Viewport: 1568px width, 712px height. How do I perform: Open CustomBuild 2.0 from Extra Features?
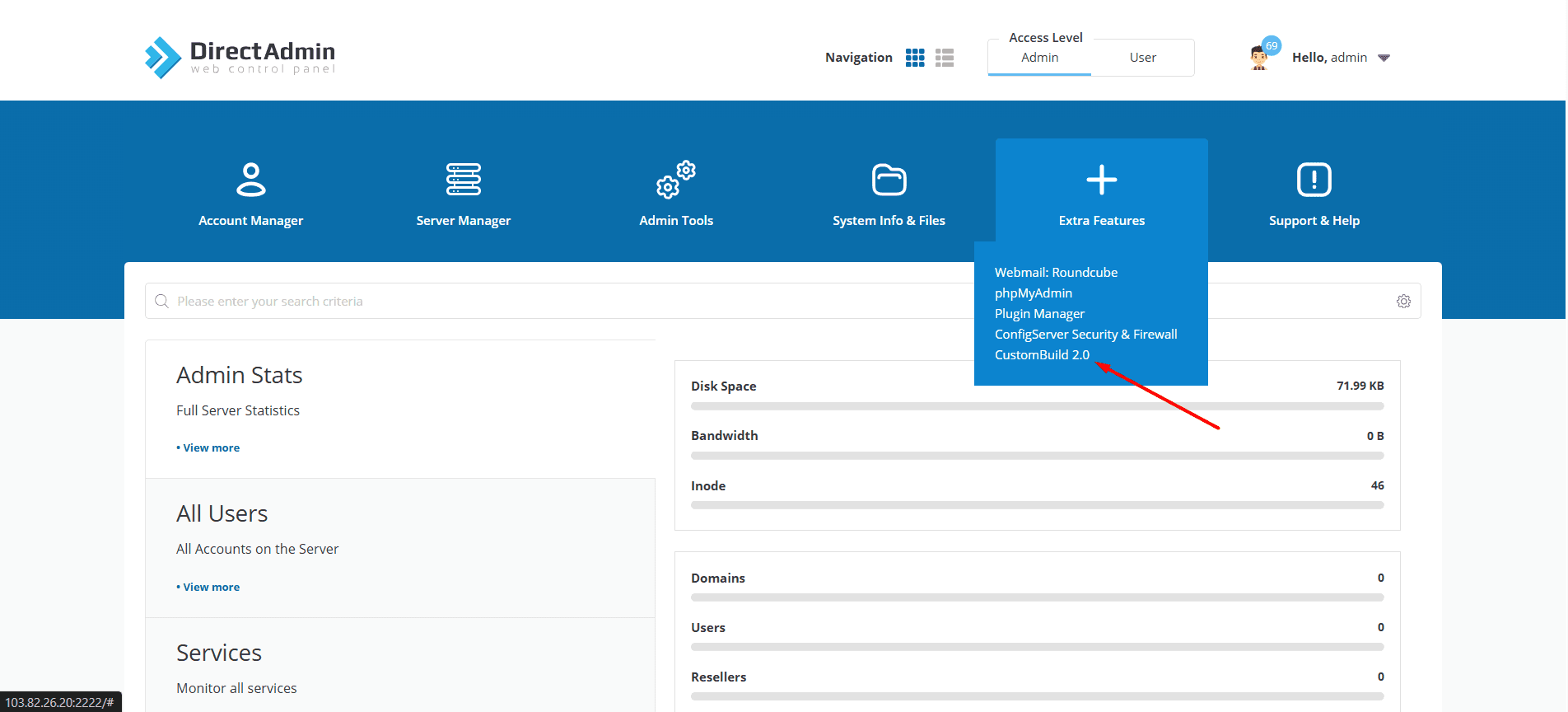click(1042, 355)
